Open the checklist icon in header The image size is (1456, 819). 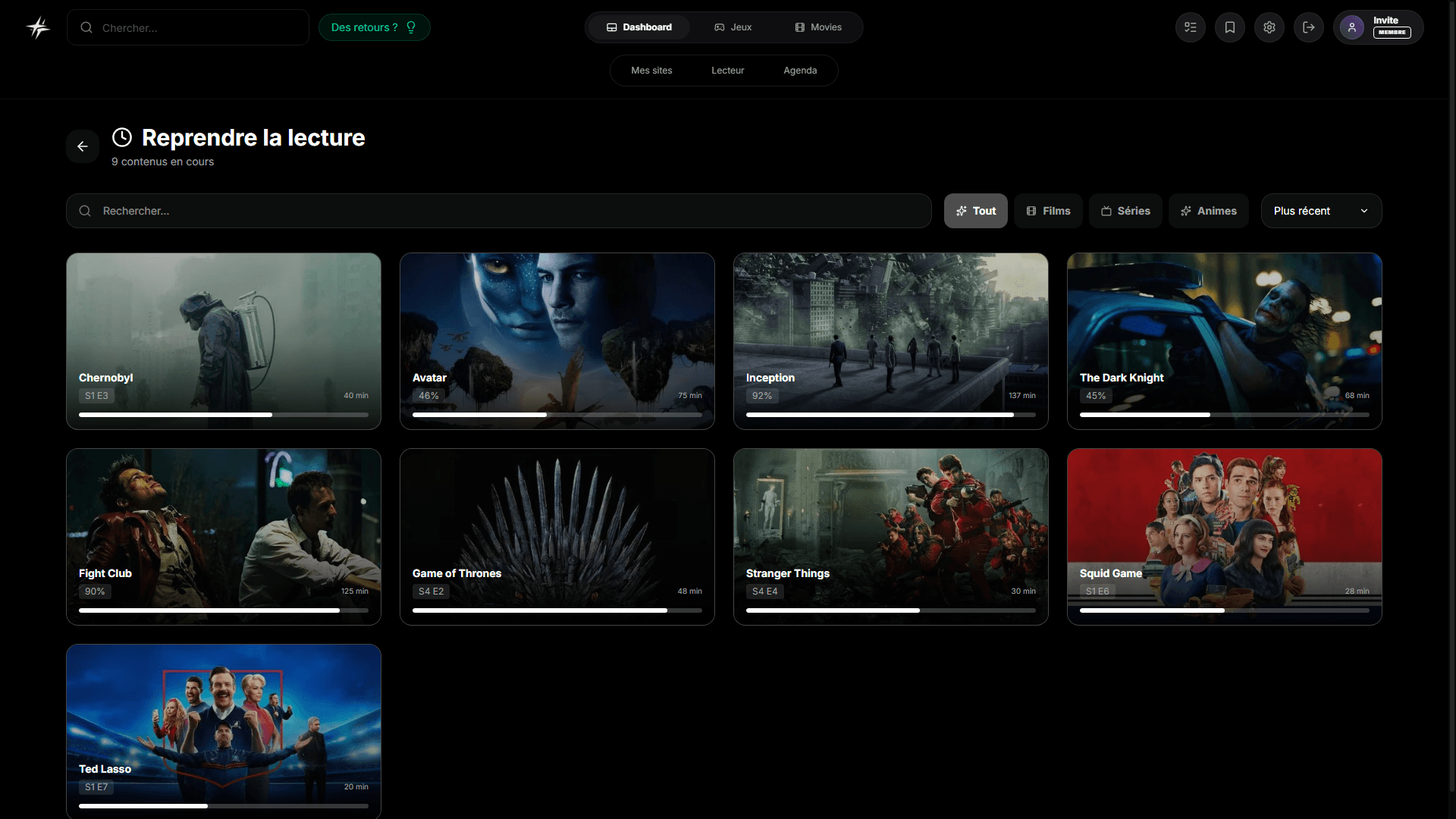tap(1191, 27)
